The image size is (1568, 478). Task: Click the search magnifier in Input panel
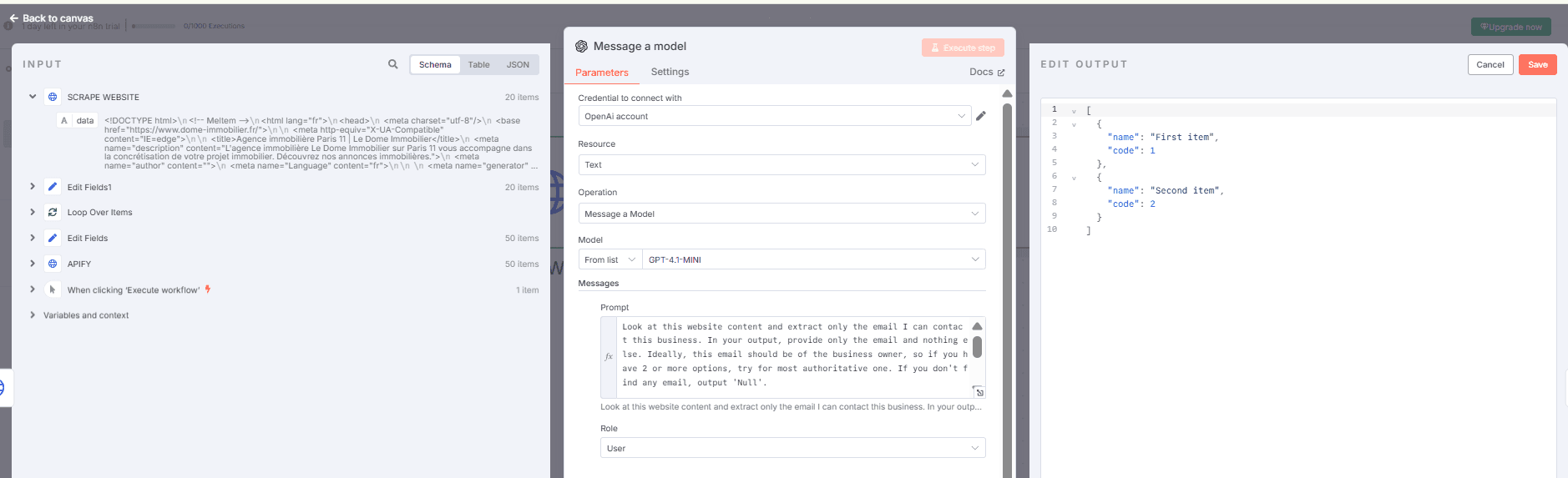click(x=393, y=64)
